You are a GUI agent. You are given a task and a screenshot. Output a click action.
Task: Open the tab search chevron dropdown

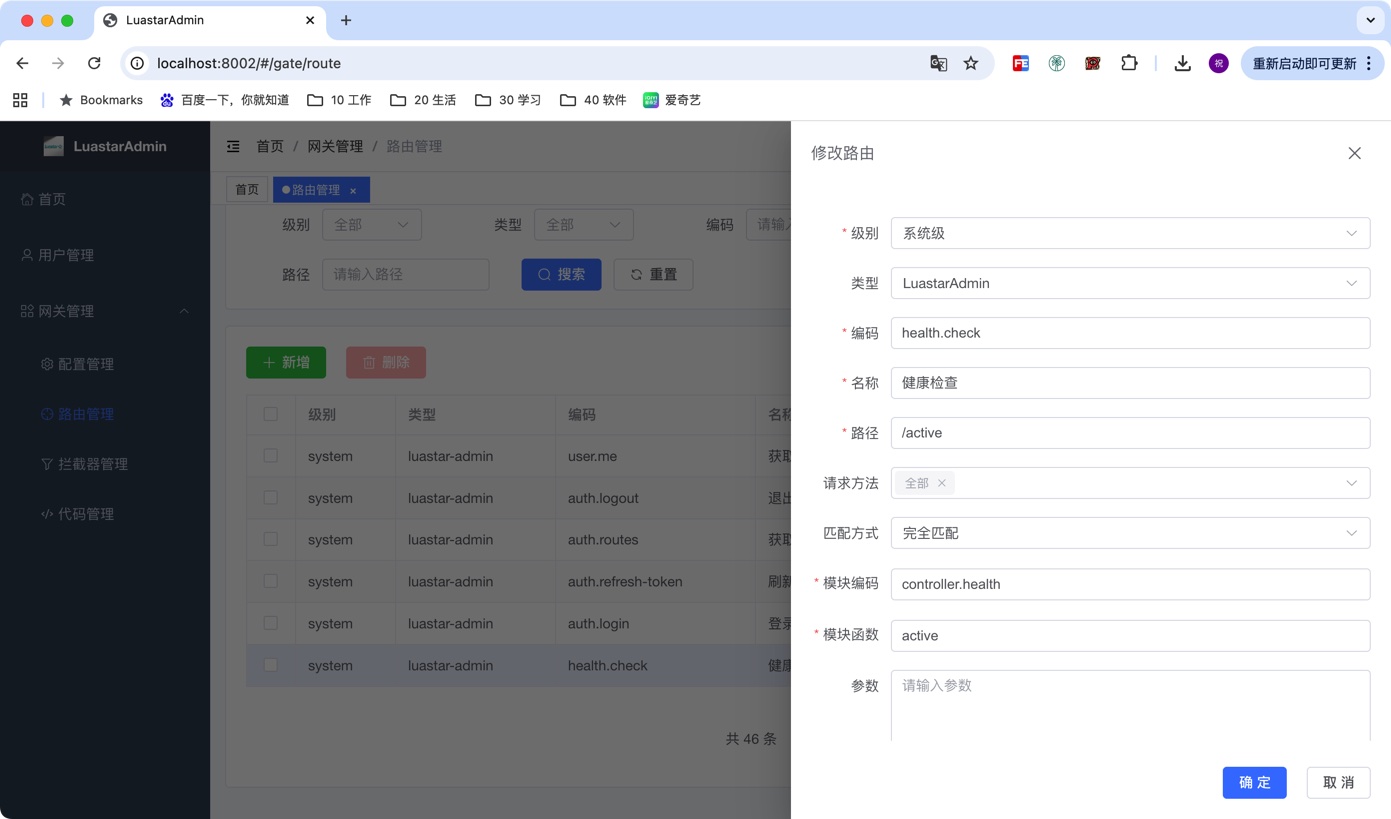tap(1370, 20)
